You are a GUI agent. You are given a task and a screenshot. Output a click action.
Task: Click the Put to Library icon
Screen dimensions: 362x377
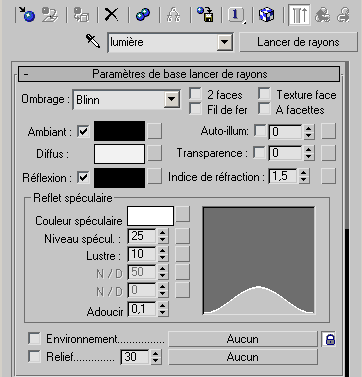pos(205,15)
